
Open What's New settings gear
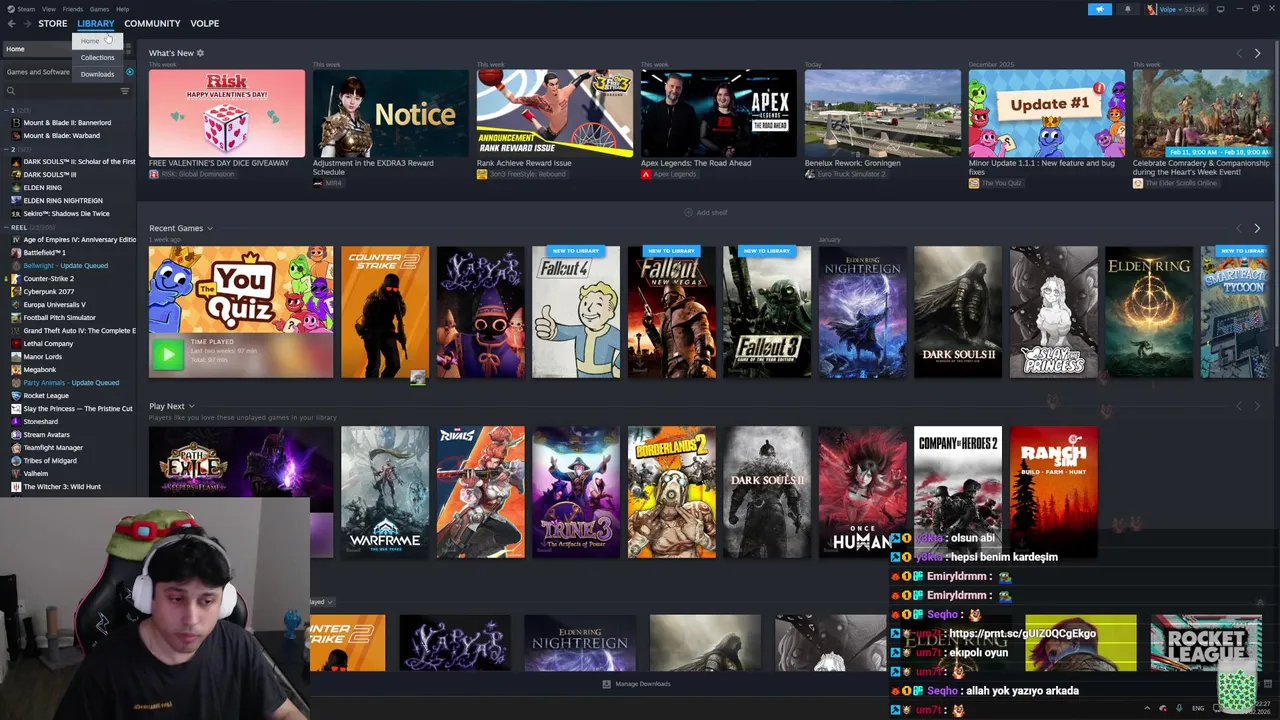200,53
